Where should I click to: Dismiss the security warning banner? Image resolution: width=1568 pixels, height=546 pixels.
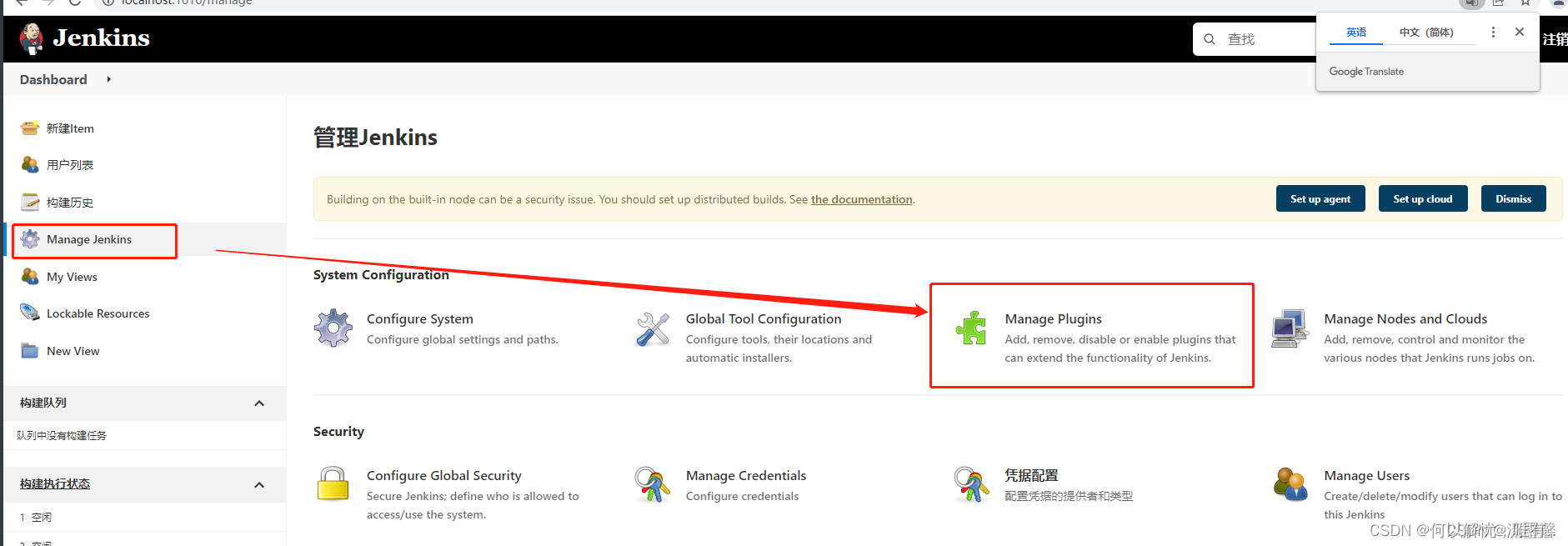pos(1514,198)
